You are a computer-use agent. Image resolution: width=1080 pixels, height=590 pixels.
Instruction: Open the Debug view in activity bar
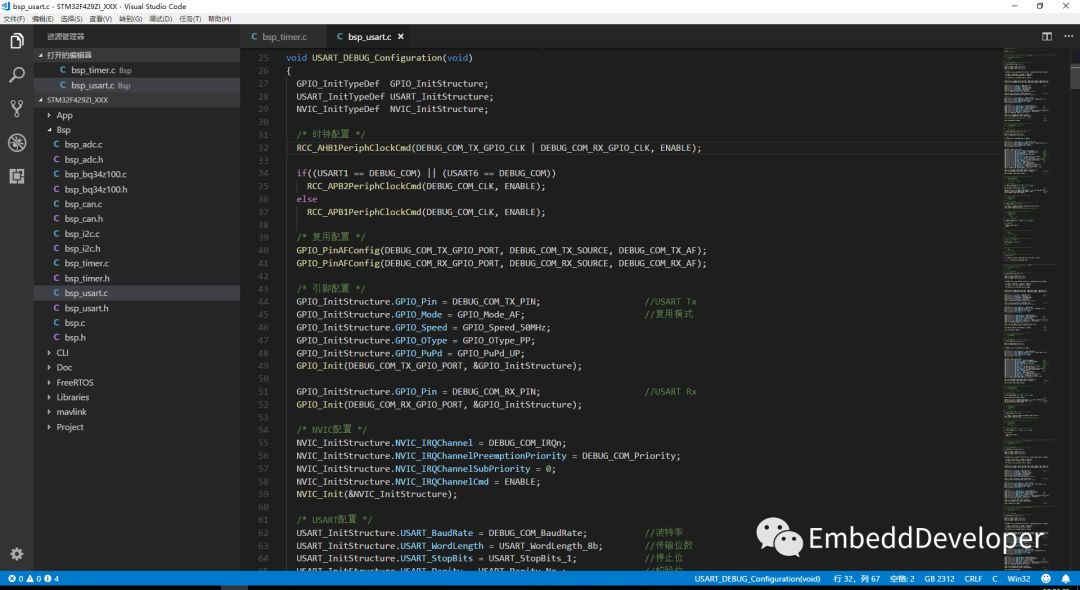[x=17, y=142]
